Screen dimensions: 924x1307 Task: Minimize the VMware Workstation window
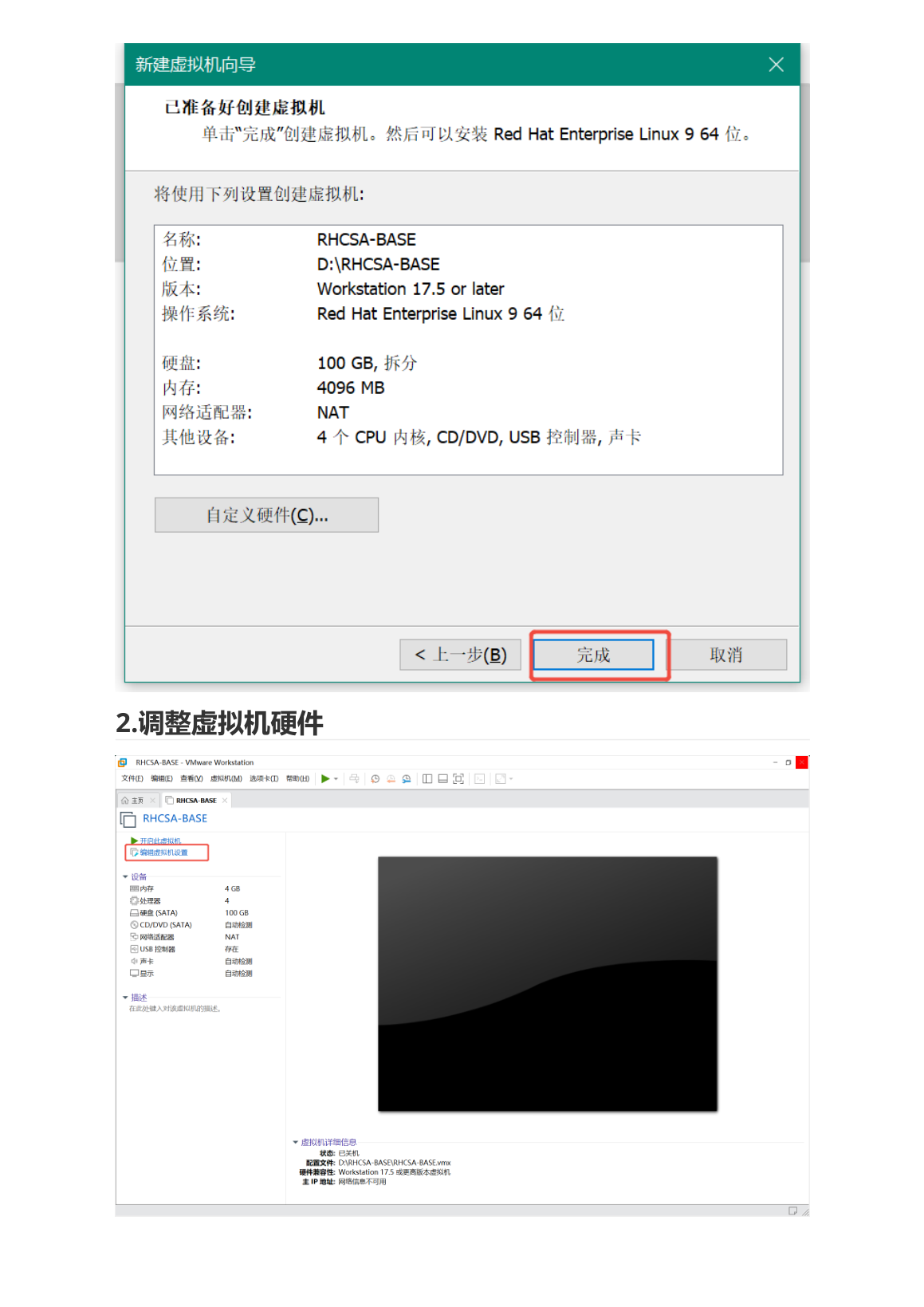775,762
